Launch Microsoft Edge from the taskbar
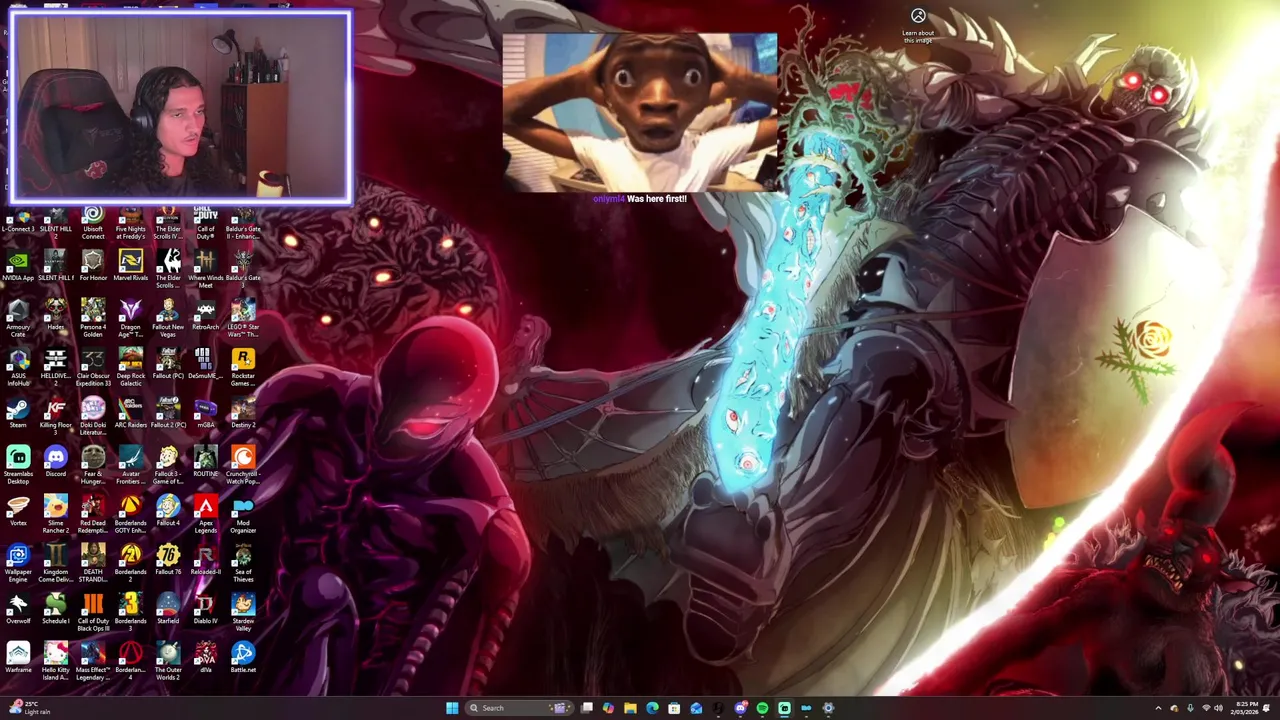Image resolution: width=1280 pixels, height=720 pixels. click(x=652, y=708)
